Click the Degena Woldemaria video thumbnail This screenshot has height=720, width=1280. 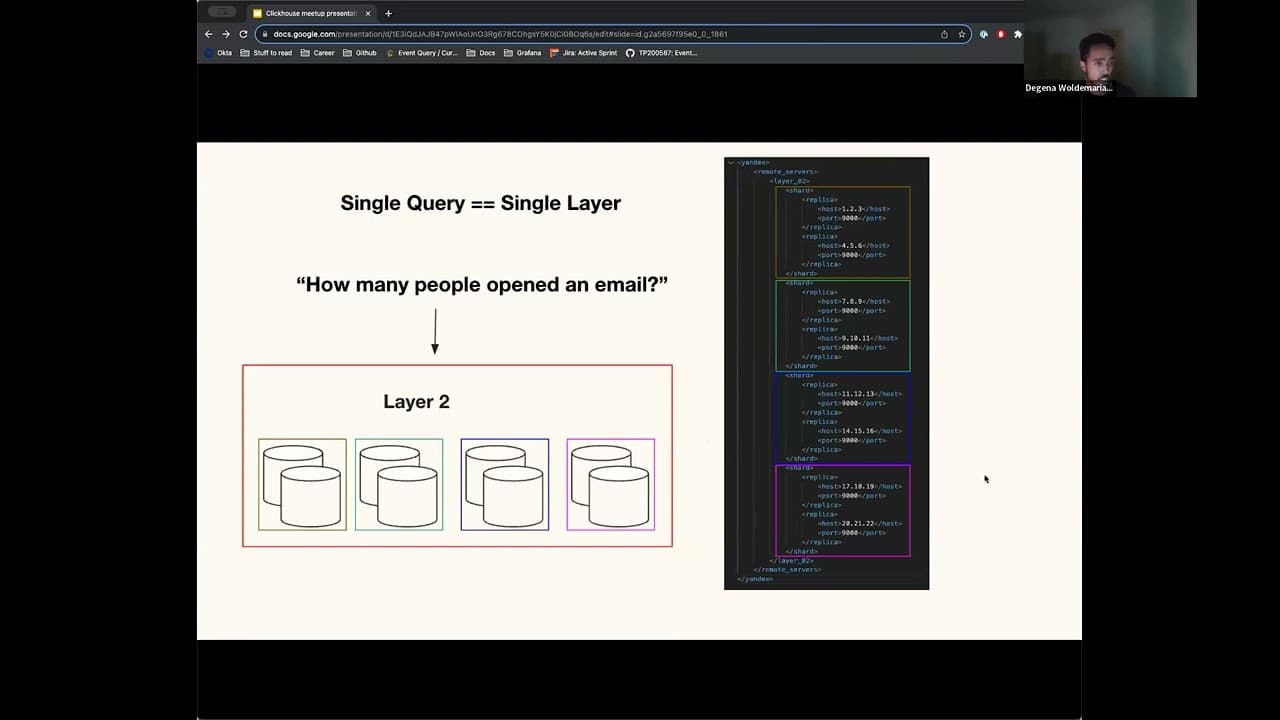pos(1110,48)
